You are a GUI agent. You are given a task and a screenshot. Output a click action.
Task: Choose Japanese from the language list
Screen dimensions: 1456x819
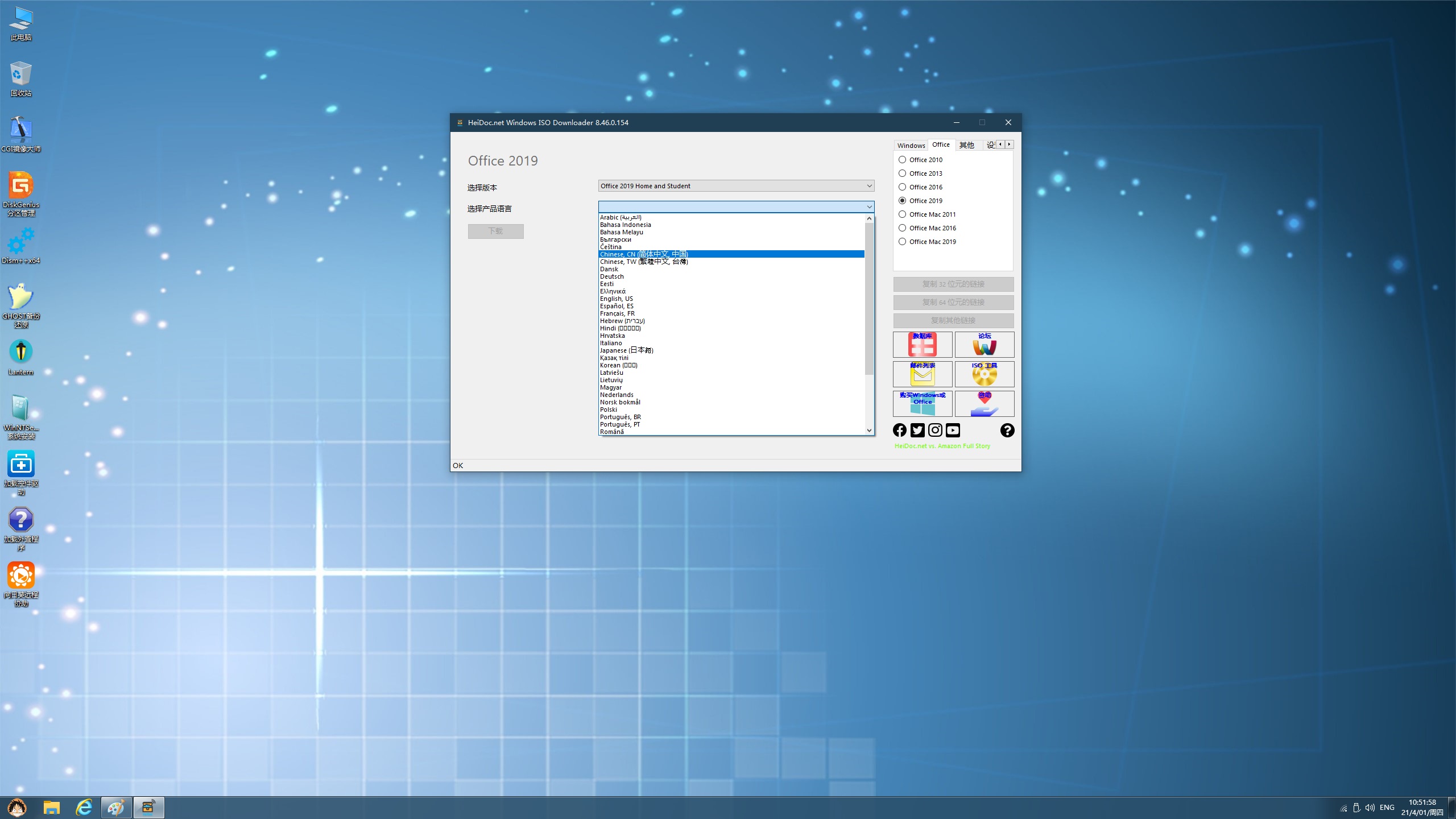coord(731,350)
